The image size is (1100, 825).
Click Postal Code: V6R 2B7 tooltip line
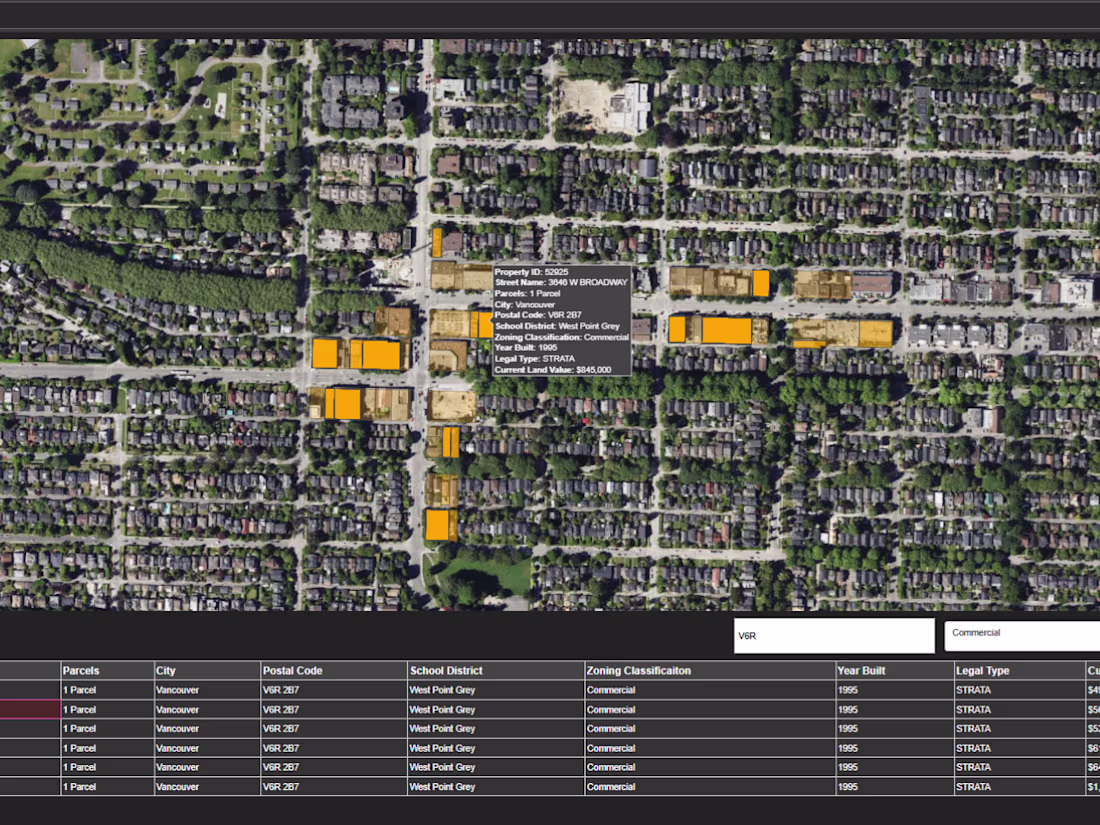coord(538,315)
